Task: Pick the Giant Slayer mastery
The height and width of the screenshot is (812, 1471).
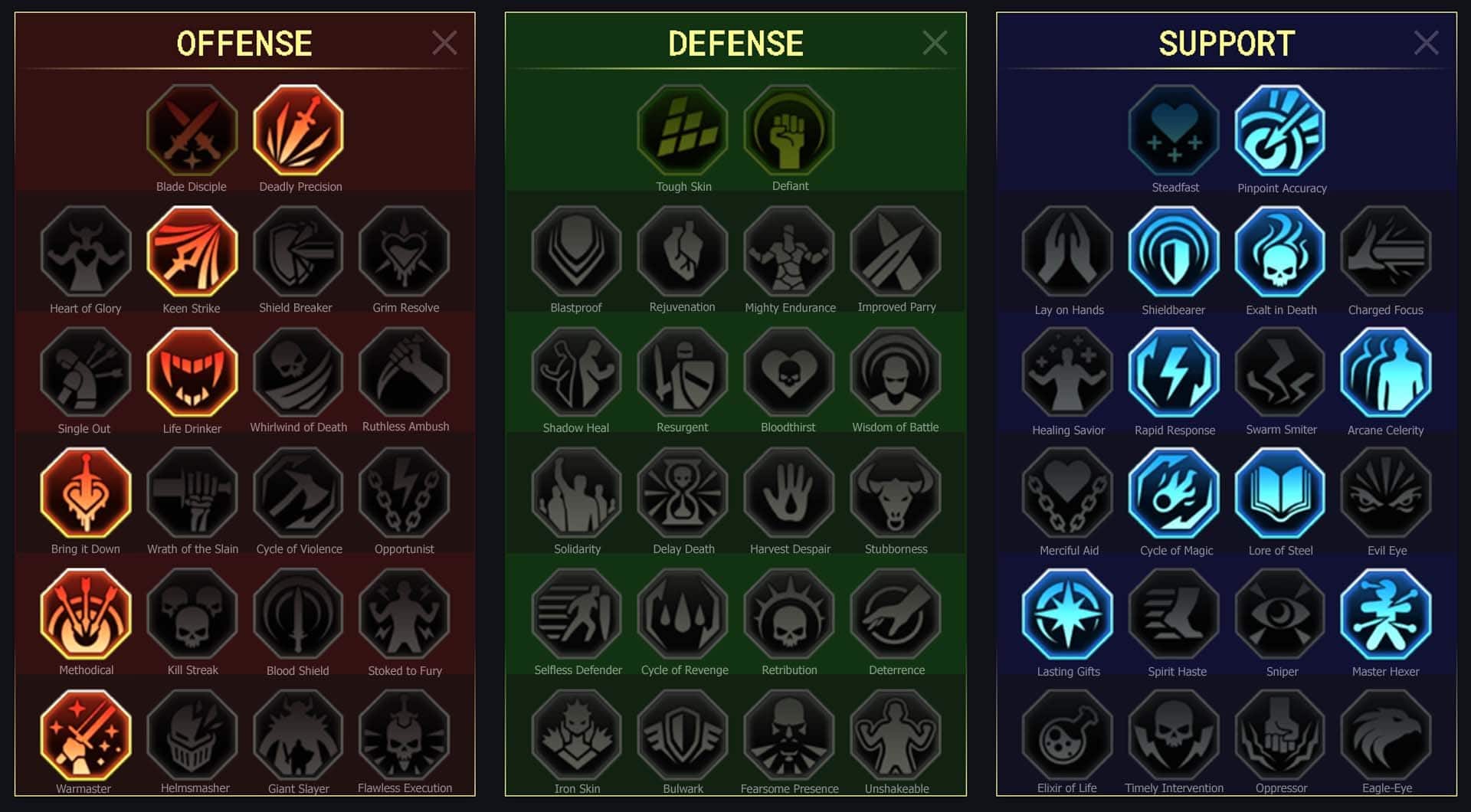Action: 299,735
